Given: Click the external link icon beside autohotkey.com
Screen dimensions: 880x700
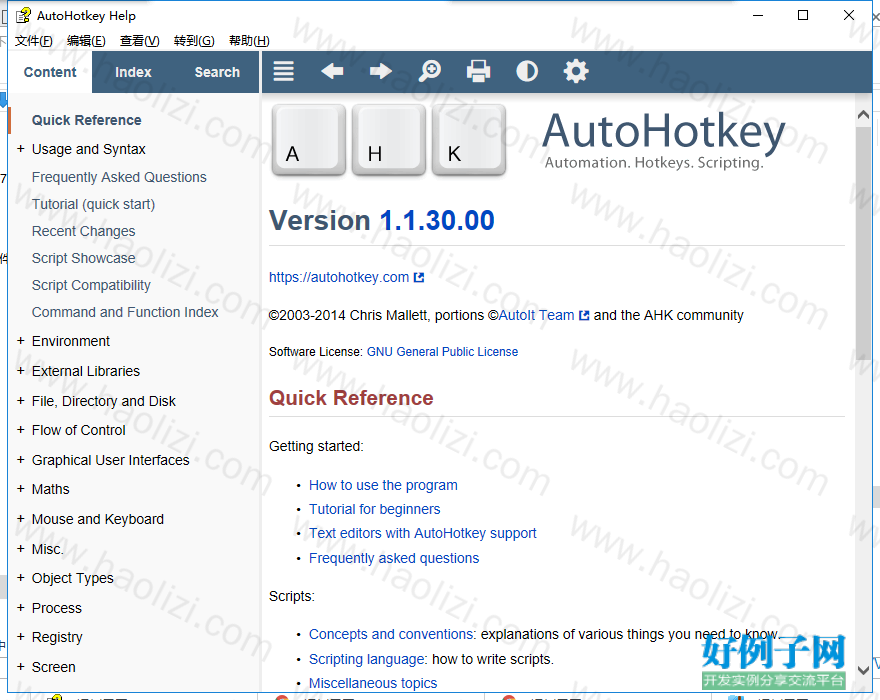Looking at the screenshot, I should [419, 277].
